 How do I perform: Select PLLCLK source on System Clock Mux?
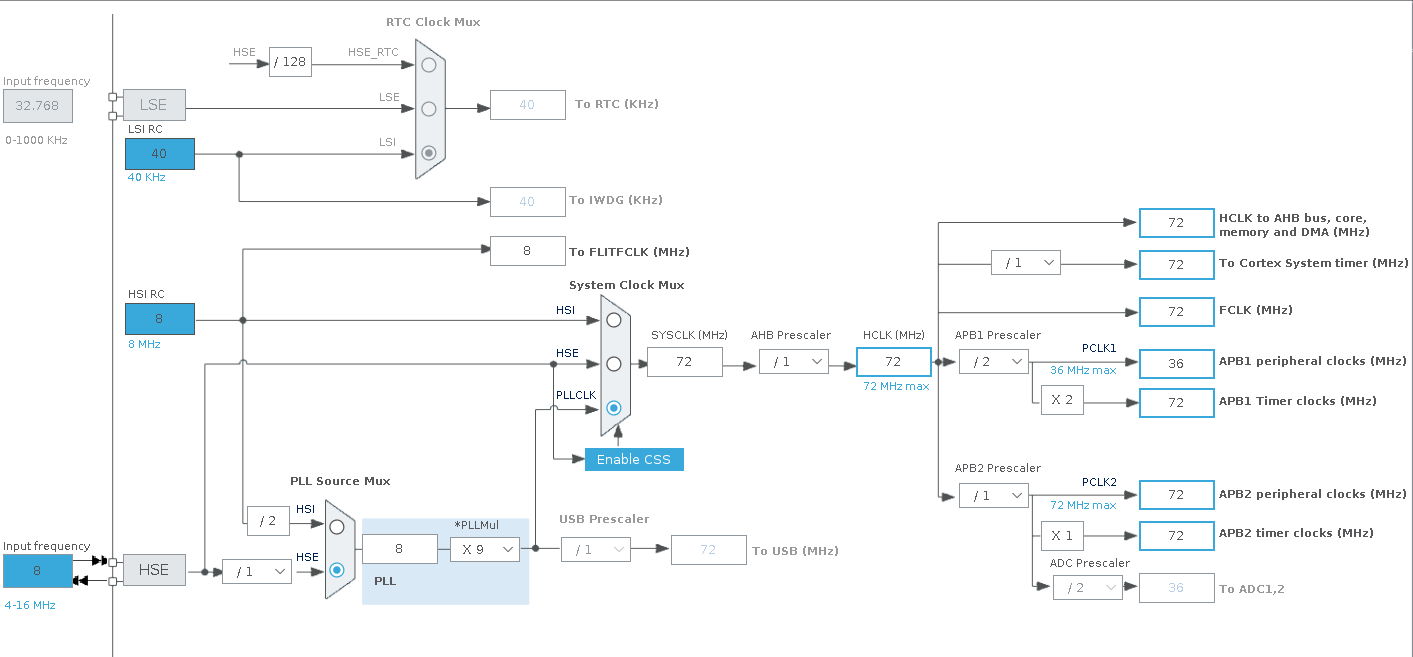click(613, 408)
